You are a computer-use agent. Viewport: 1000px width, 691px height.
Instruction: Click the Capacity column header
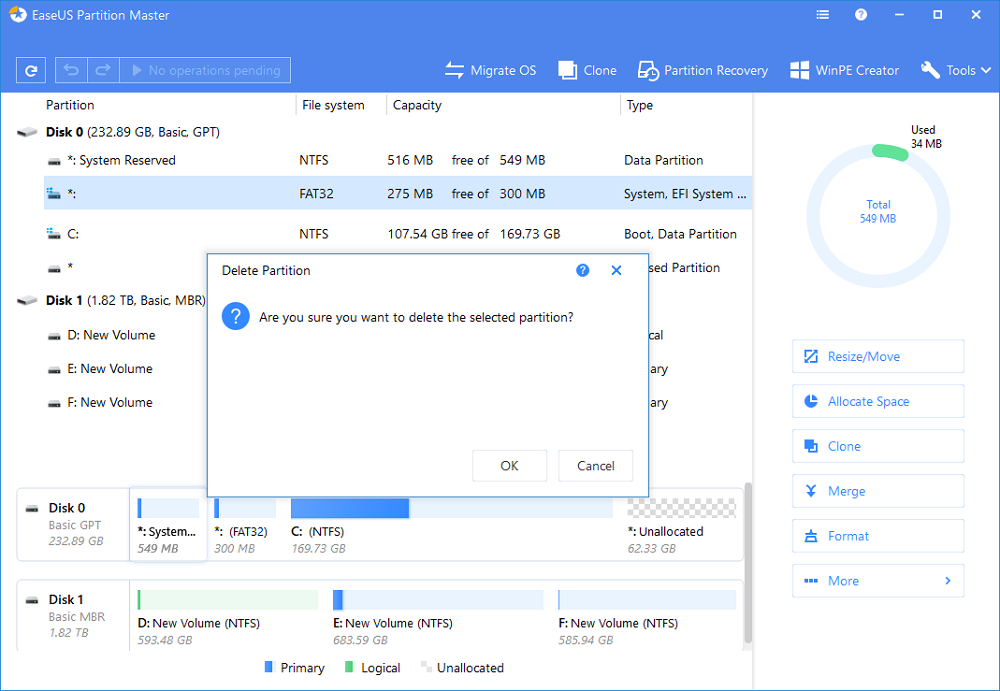point(417,105)
